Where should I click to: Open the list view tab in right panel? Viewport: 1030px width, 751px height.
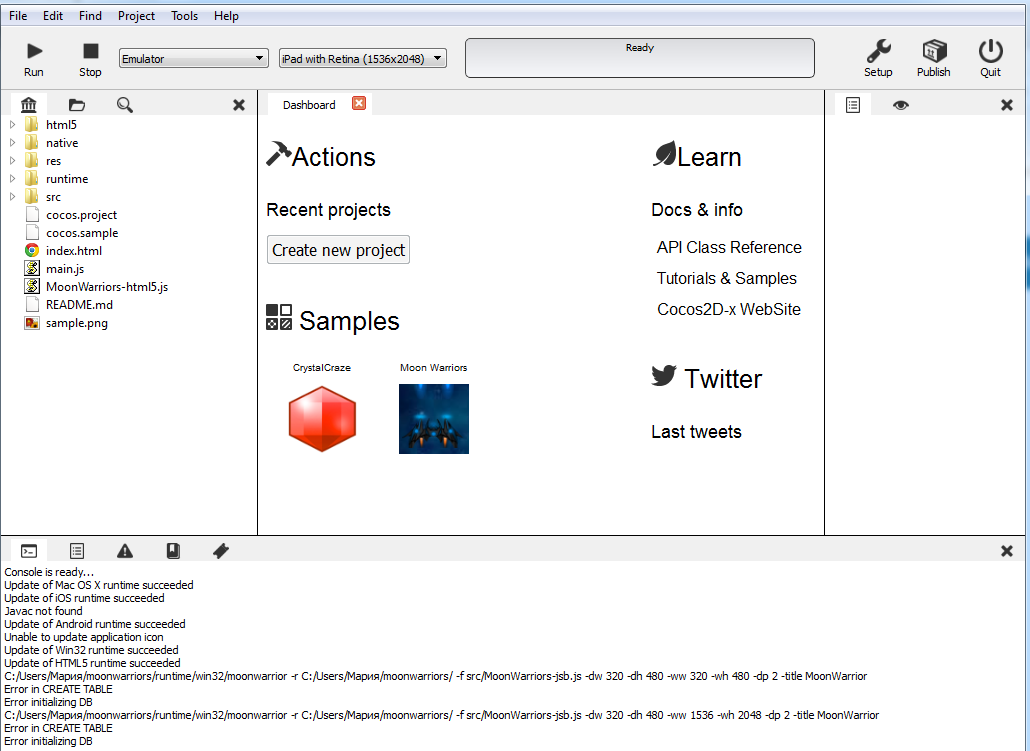(x=853, y=105)
